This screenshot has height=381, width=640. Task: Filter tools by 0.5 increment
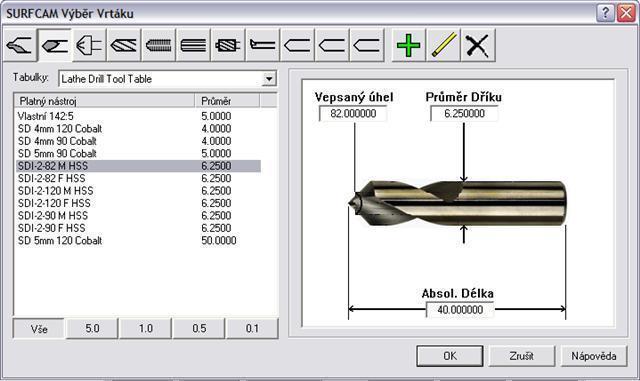click(199, 329)
